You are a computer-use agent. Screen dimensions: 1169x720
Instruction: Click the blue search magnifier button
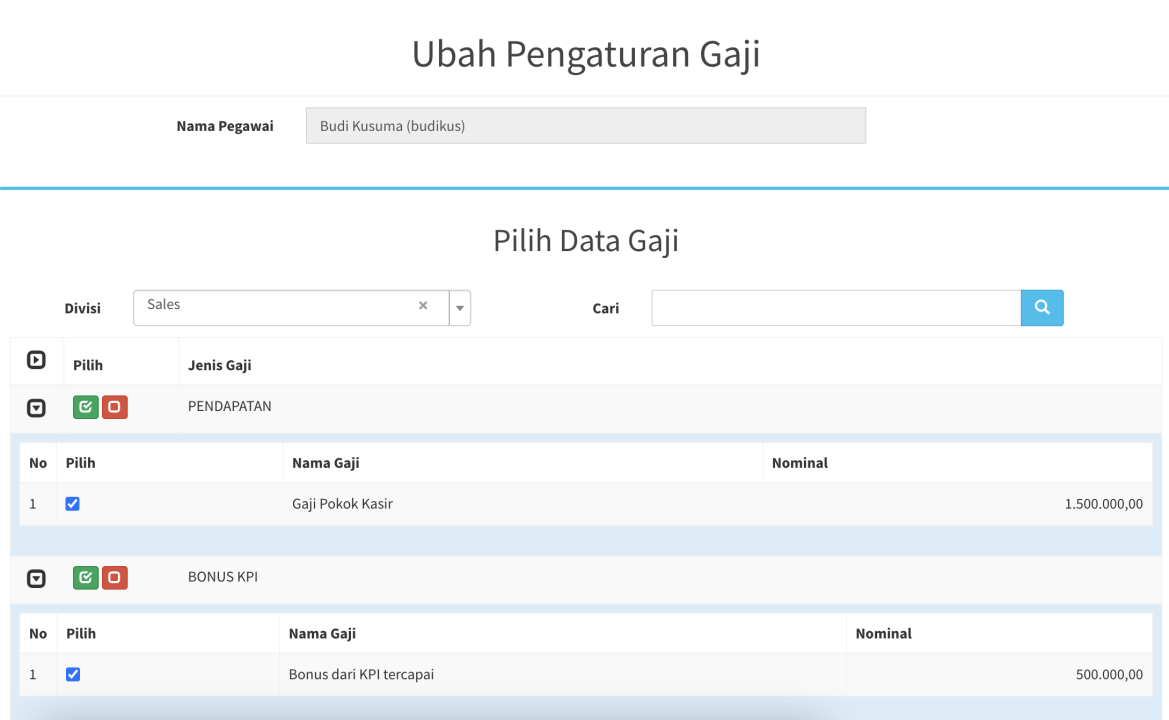[x=1042, y=308]
